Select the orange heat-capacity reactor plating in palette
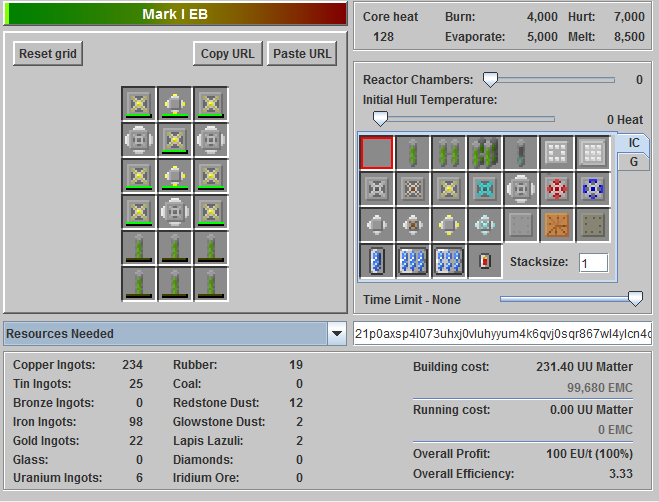Screen dimensions: 659x502 coord(557,225)
